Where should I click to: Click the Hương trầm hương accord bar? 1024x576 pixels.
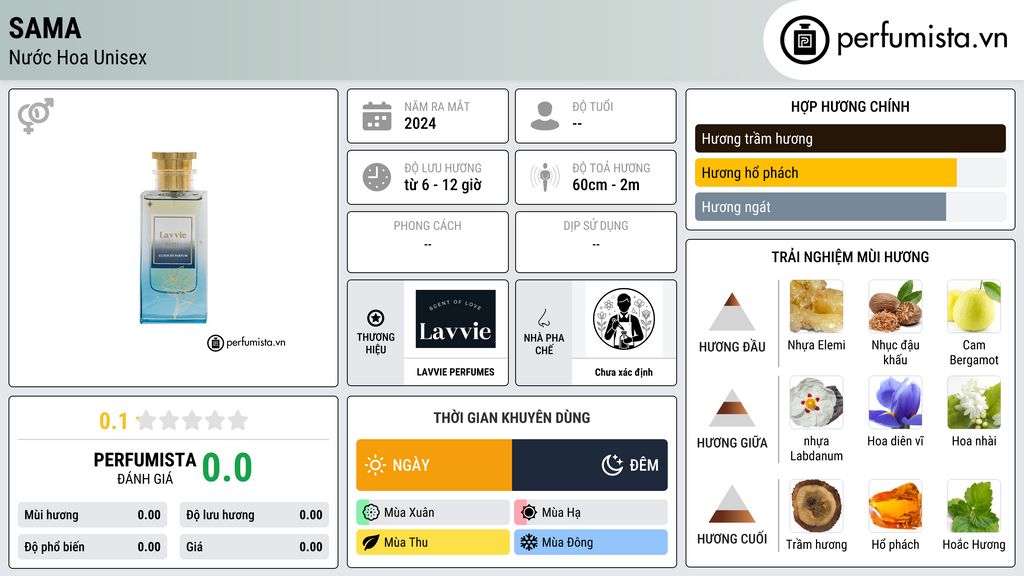(x=850, y=138)
